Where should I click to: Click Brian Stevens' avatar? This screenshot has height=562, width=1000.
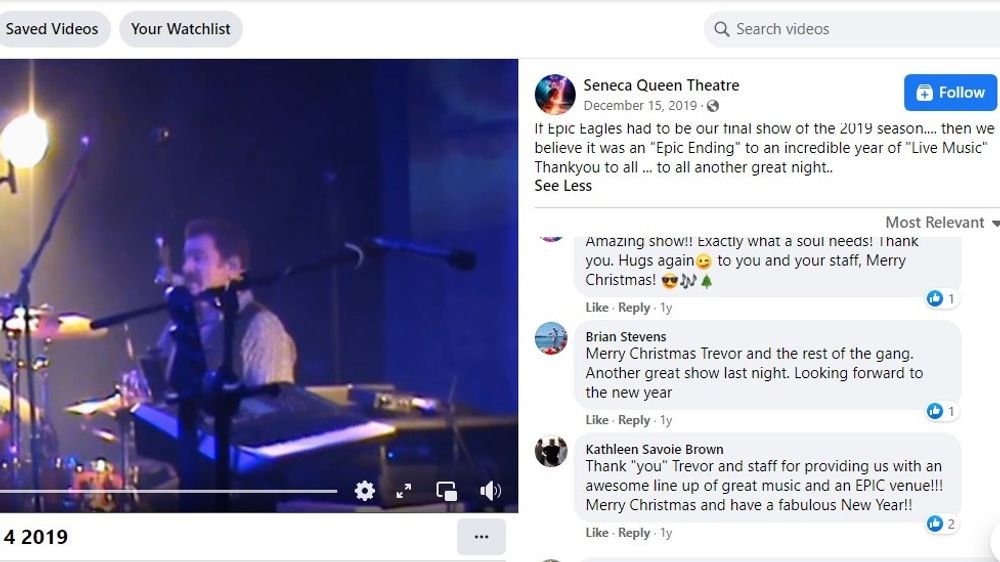coord(551,339)
